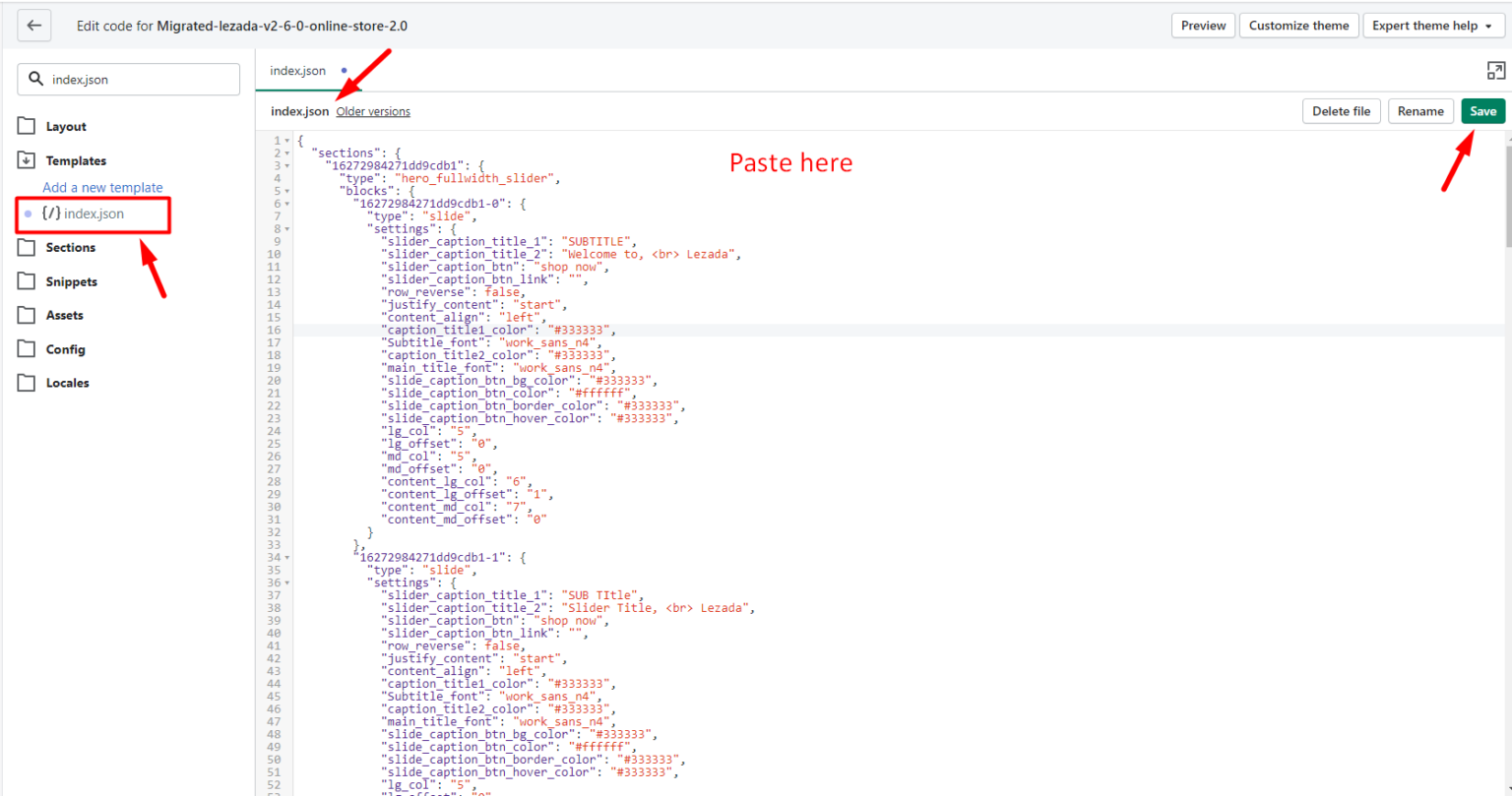Viewport: 1512px width, 796px height.
Task: Click the Config folder icon
Action: tap(27, 349)
